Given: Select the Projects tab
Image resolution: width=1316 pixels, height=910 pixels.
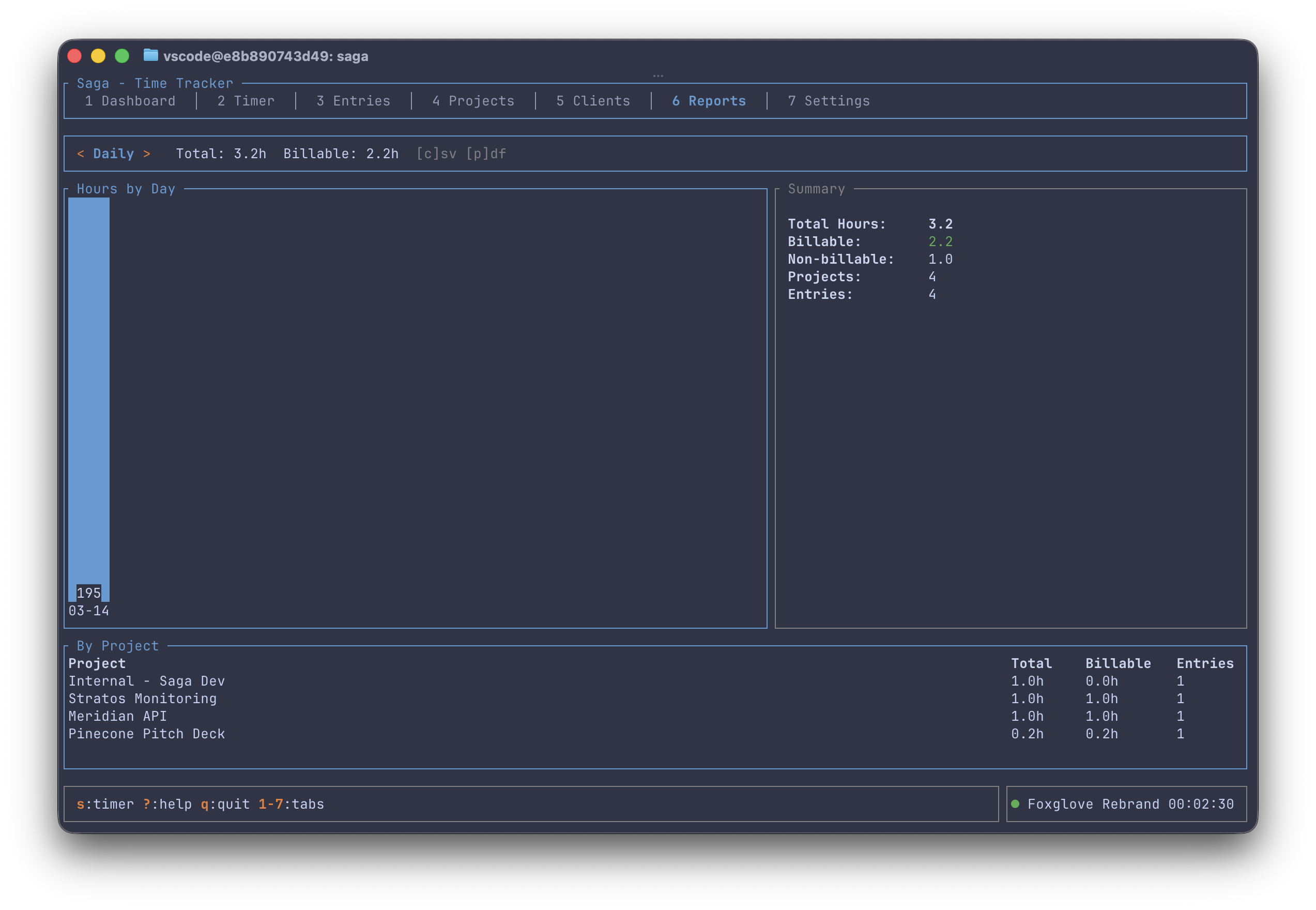Looking at the screenshot, I should (x=473, y=101).
